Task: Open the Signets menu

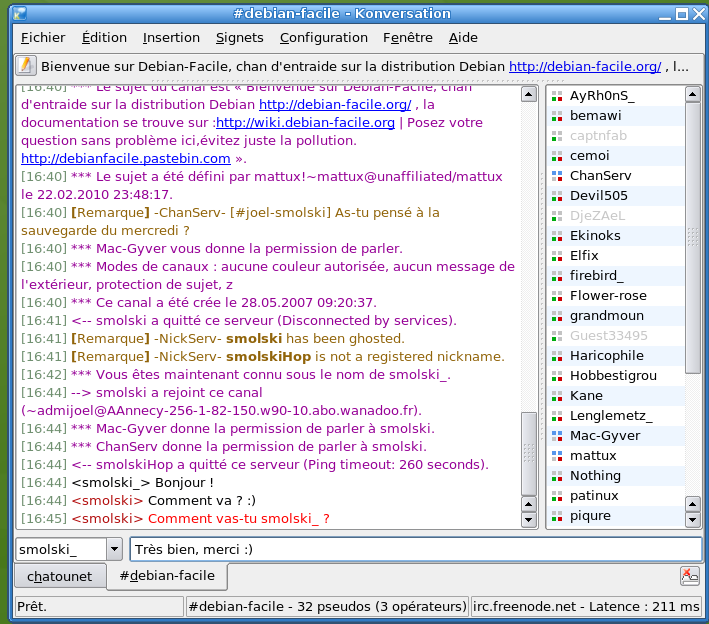Action: [240, 38]
